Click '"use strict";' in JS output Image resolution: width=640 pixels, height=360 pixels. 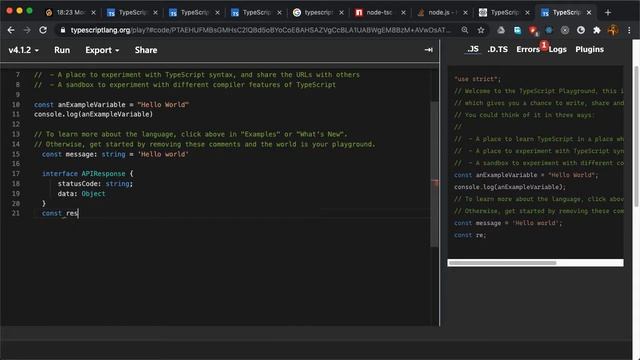coord(477,79)
